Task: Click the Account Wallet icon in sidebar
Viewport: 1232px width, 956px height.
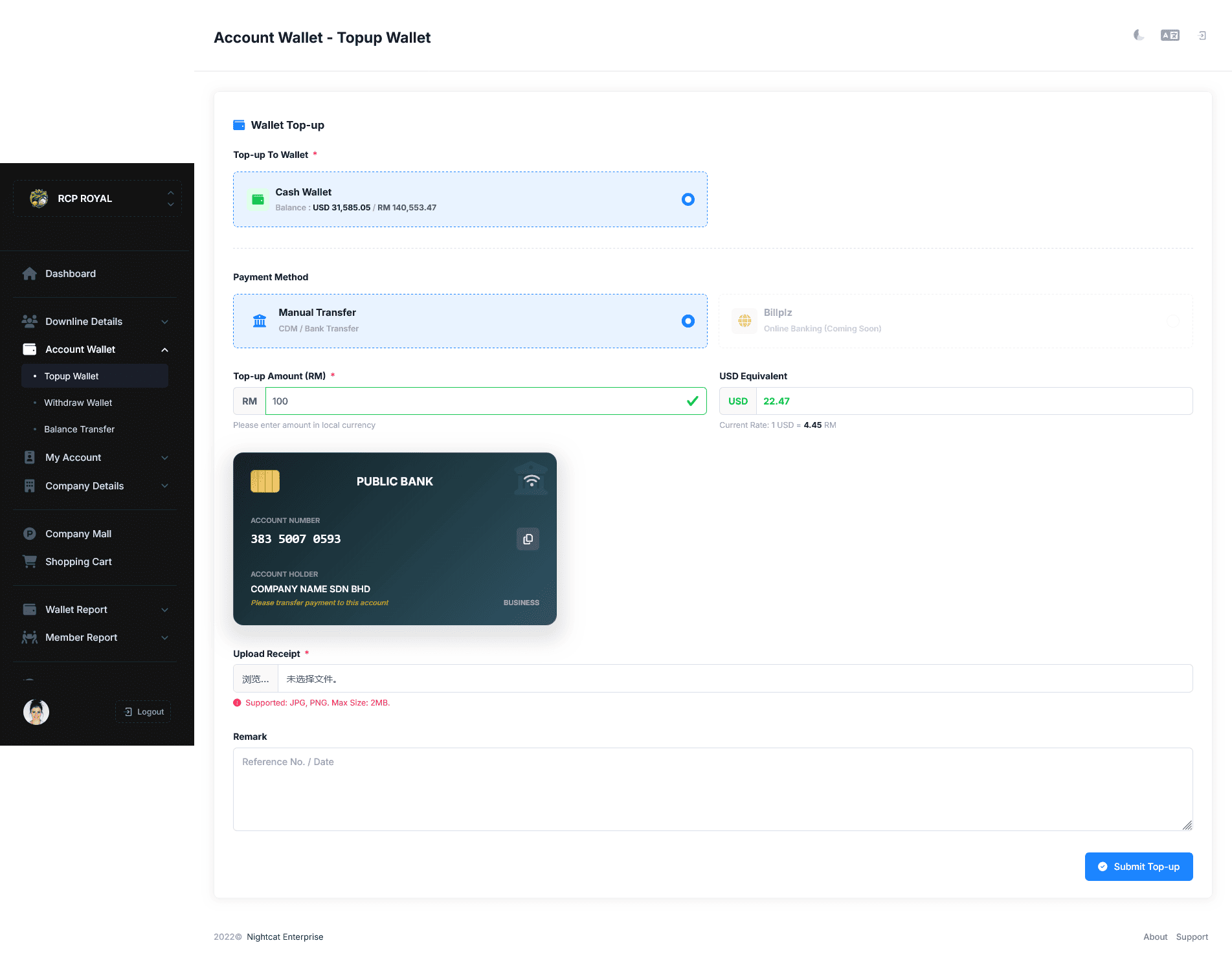Action: click(30, 349)
